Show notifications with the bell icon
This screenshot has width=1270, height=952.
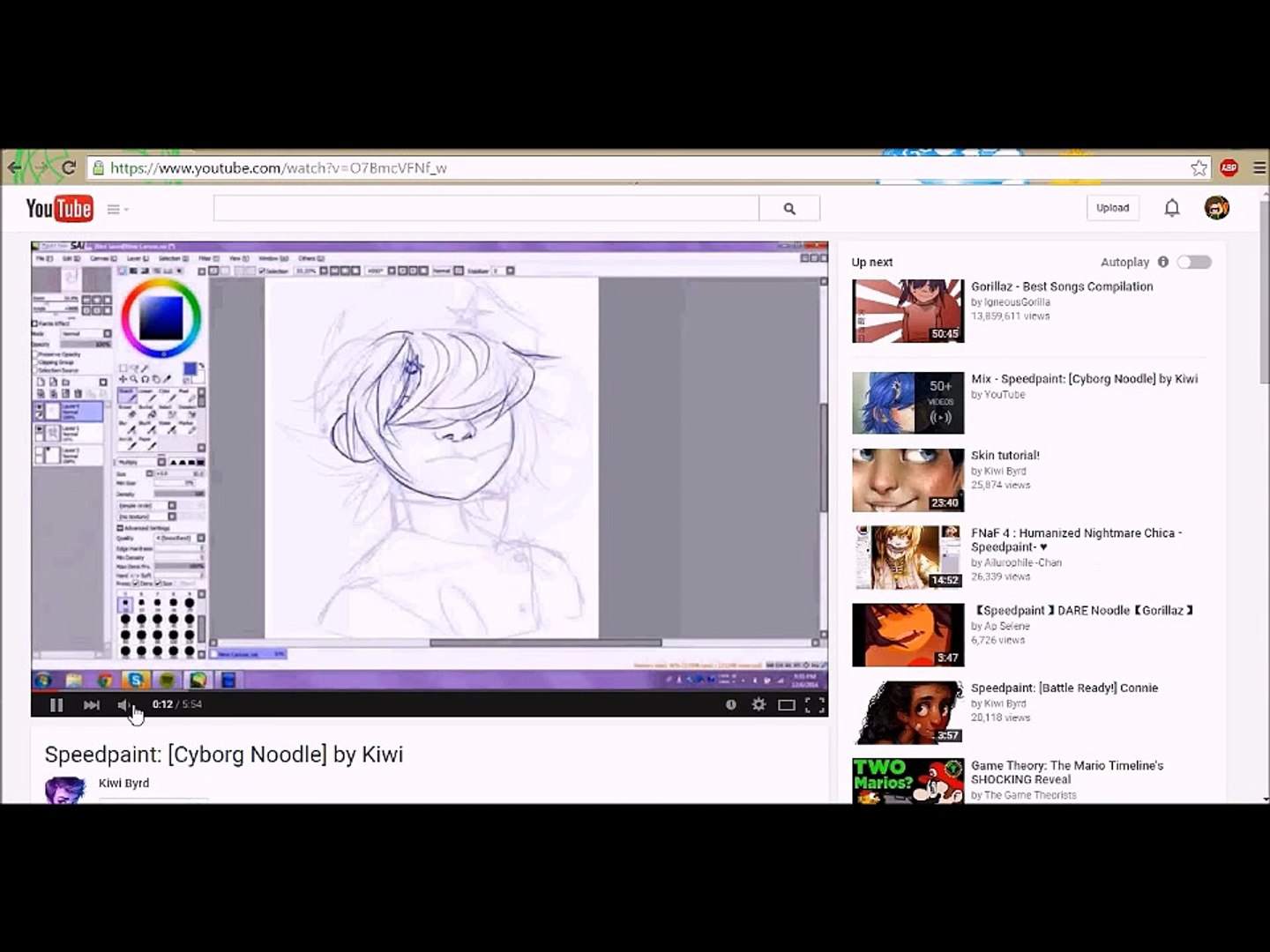tap(1171, 208)
